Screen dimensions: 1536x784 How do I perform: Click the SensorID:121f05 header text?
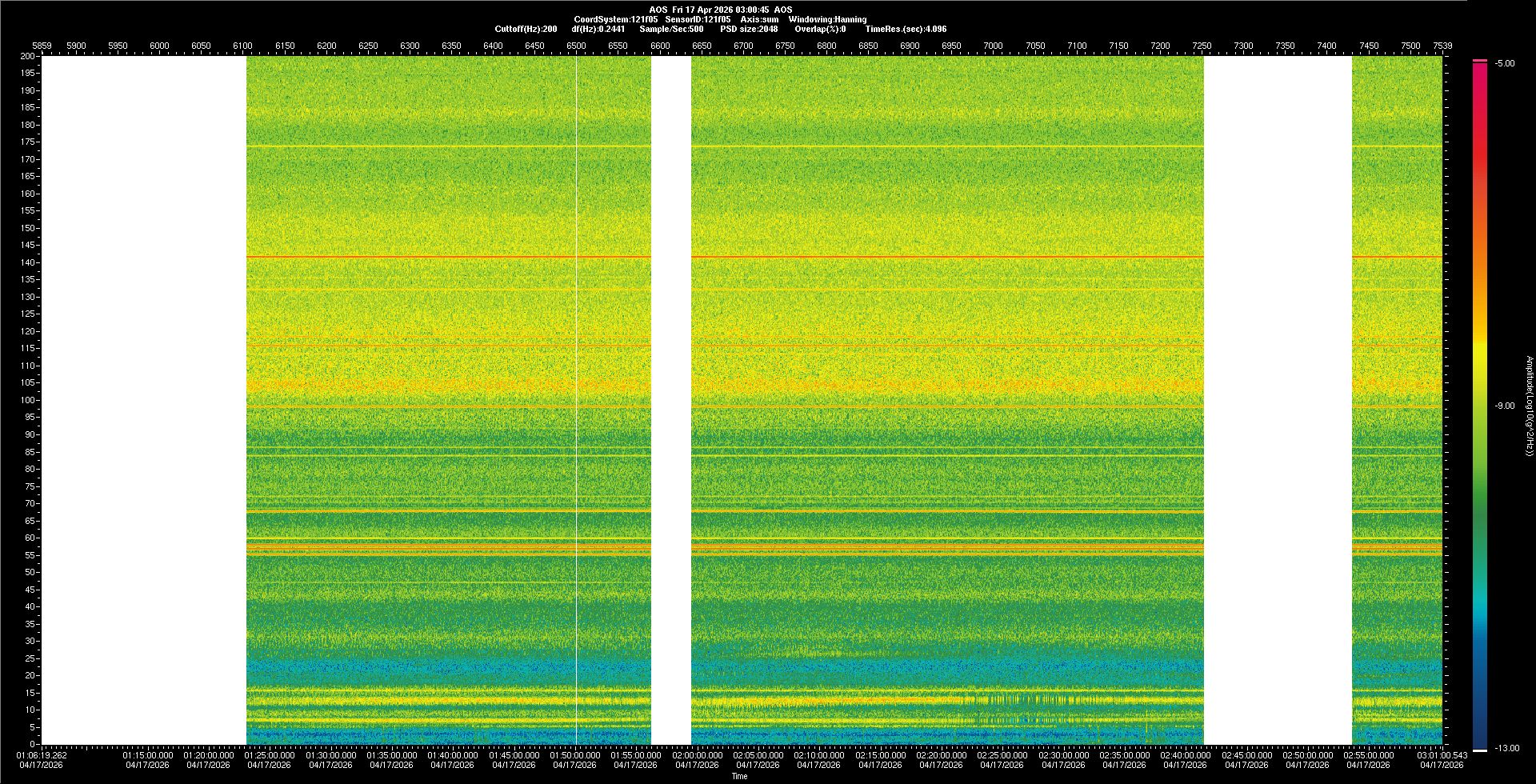(698, 19)
